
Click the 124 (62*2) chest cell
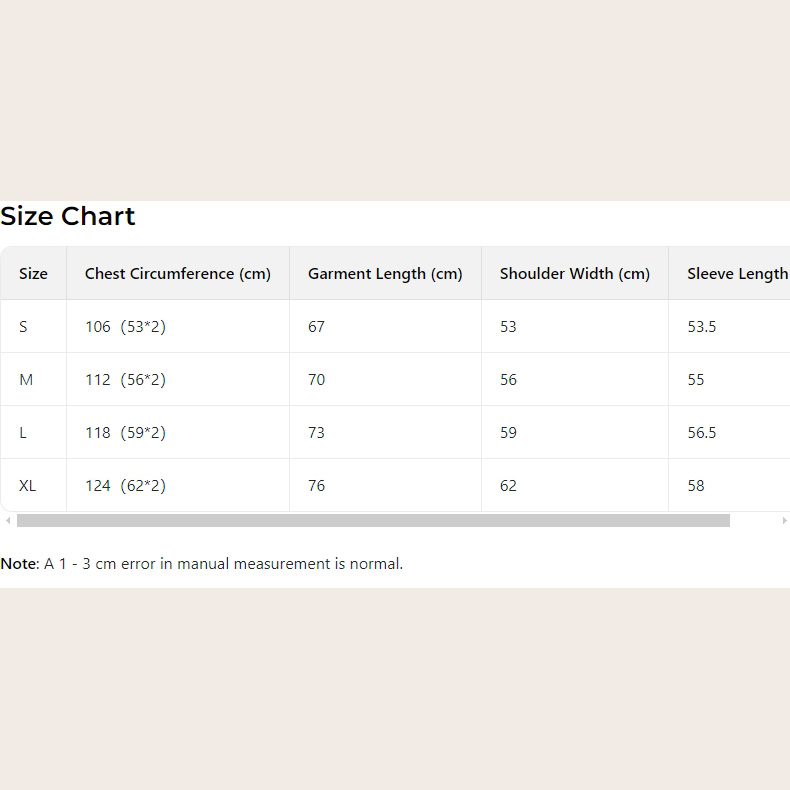point(125,486)
